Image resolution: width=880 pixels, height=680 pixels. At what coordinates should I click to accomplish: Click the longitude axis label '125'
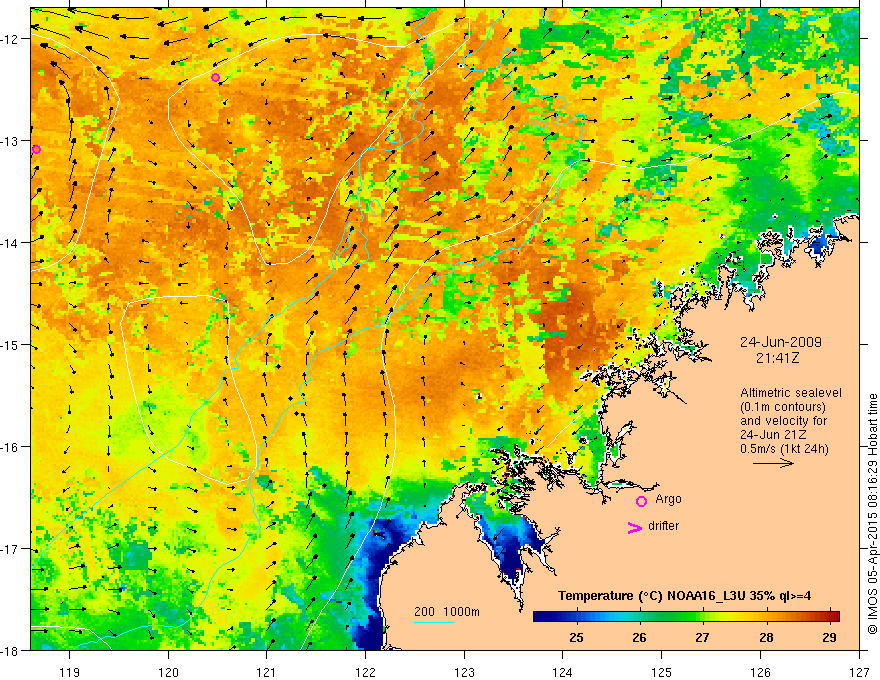[x=662, y=672]
